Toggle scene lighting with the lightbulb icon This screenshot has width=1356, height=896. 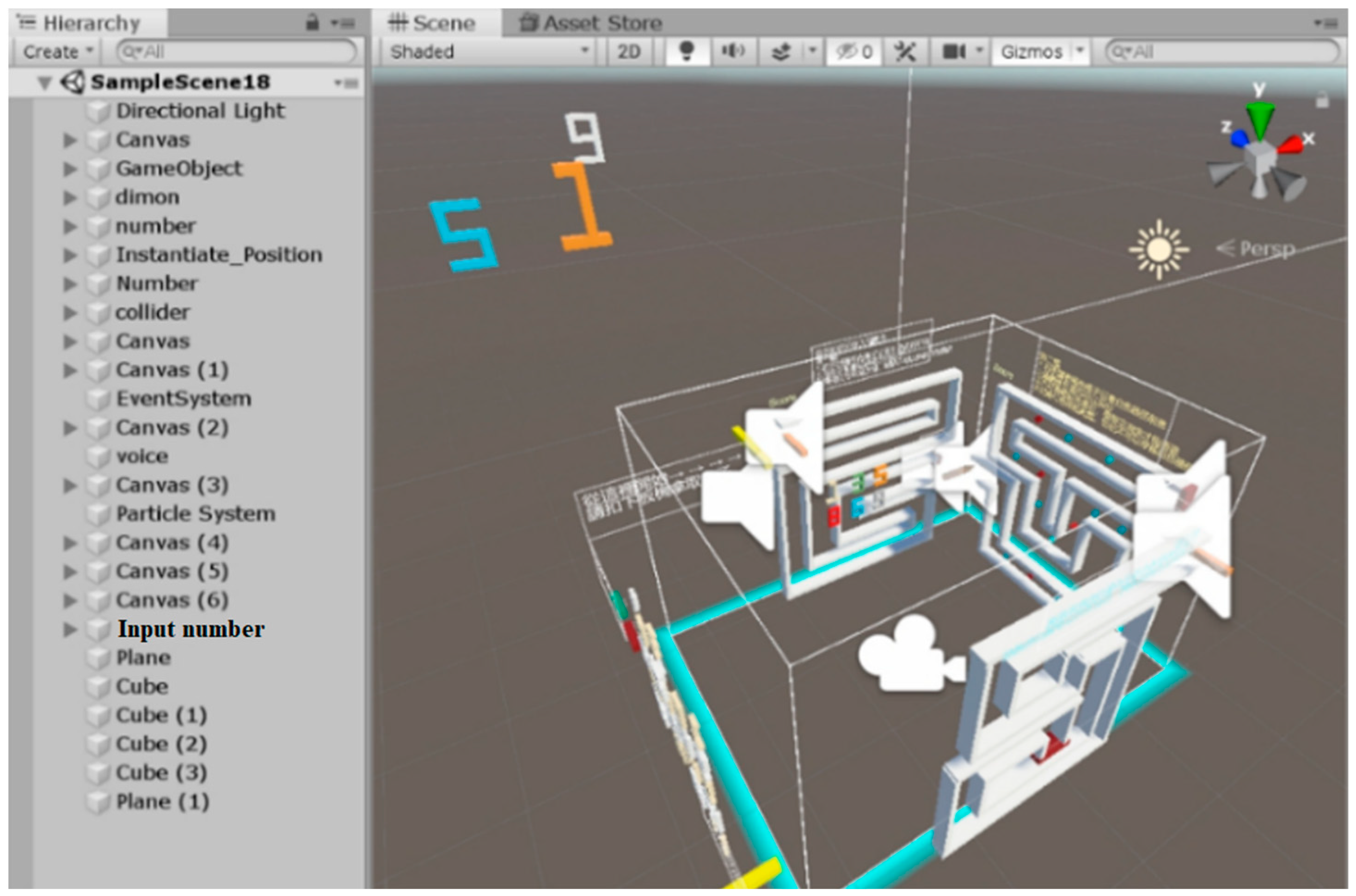687,52
